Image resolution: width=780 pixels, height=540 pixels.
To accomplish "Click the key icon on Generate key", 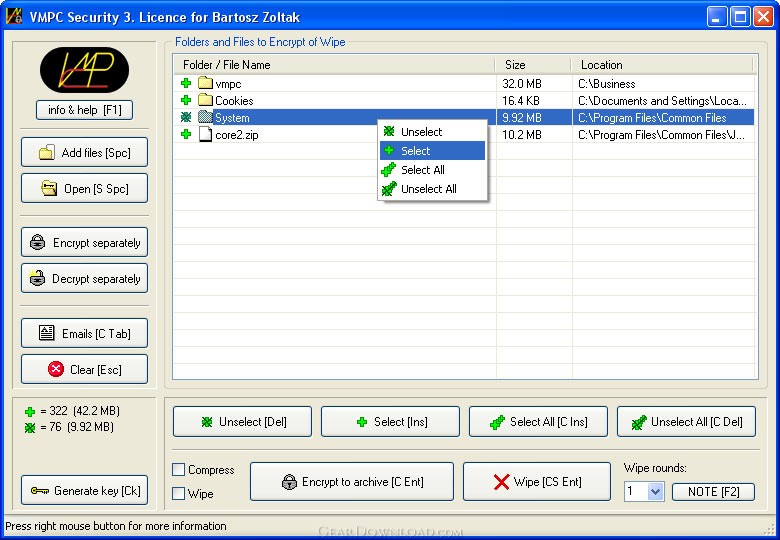I will click(40, 491).
